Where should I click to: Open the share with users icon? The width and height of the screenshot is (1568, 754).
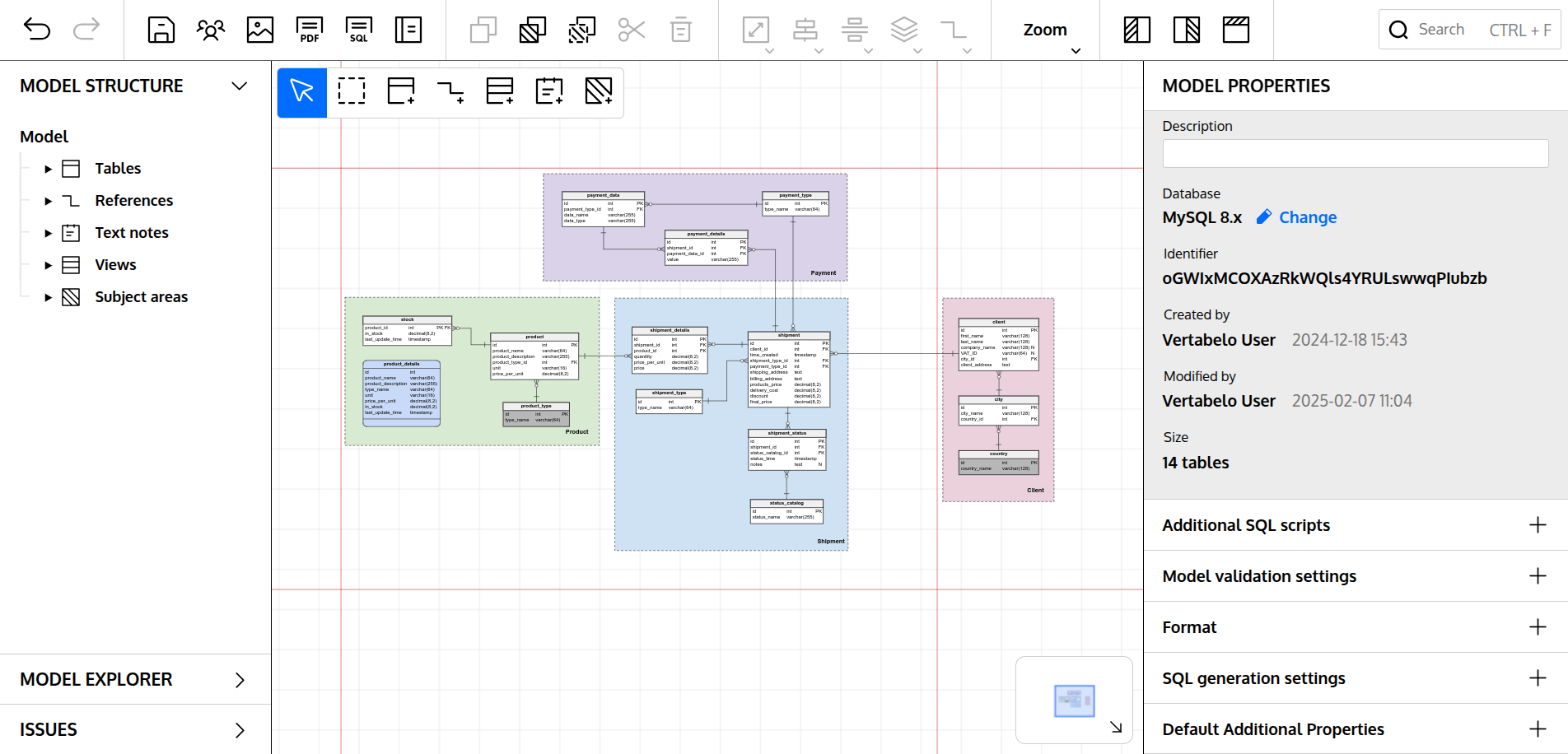click(x=211, y=30)
